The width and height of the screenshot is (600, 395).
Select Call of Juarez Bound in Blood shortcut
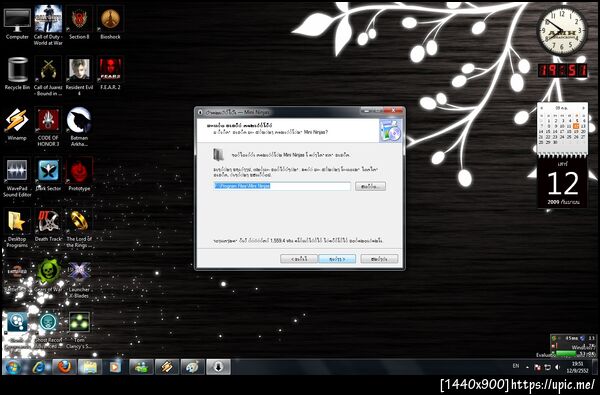48,76
